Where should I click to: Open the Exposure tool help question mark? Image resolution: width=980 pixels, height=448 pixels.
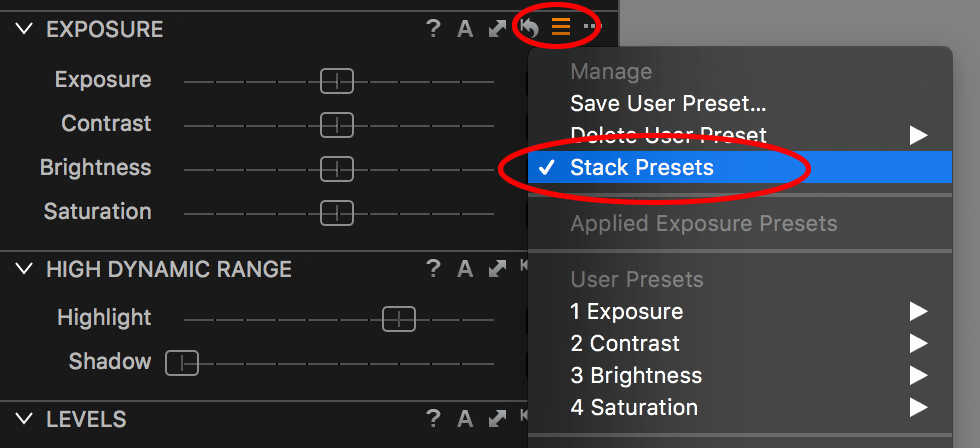[x=433, y=29]
